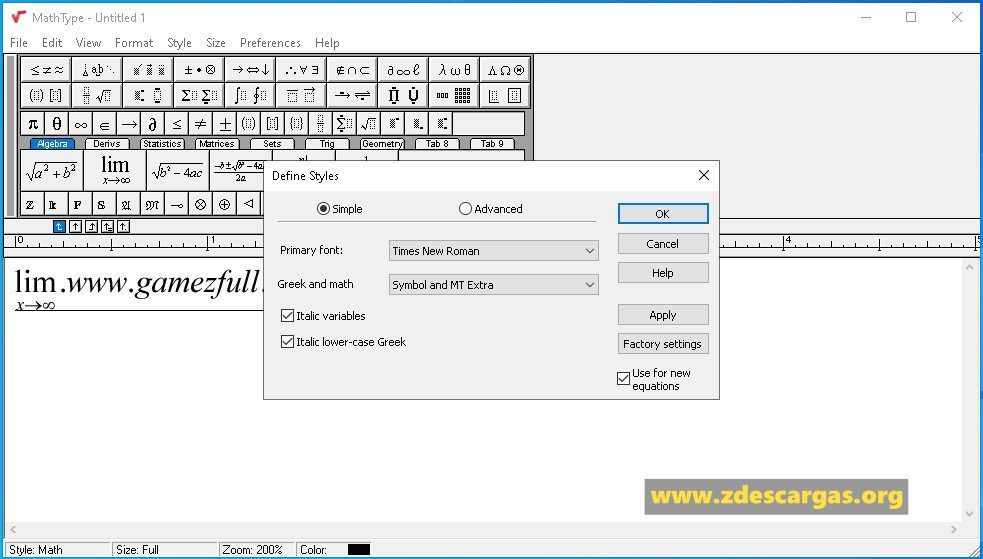Open the Style menu
The width and height of the screenshot is (983, 559).
[179, 43]
